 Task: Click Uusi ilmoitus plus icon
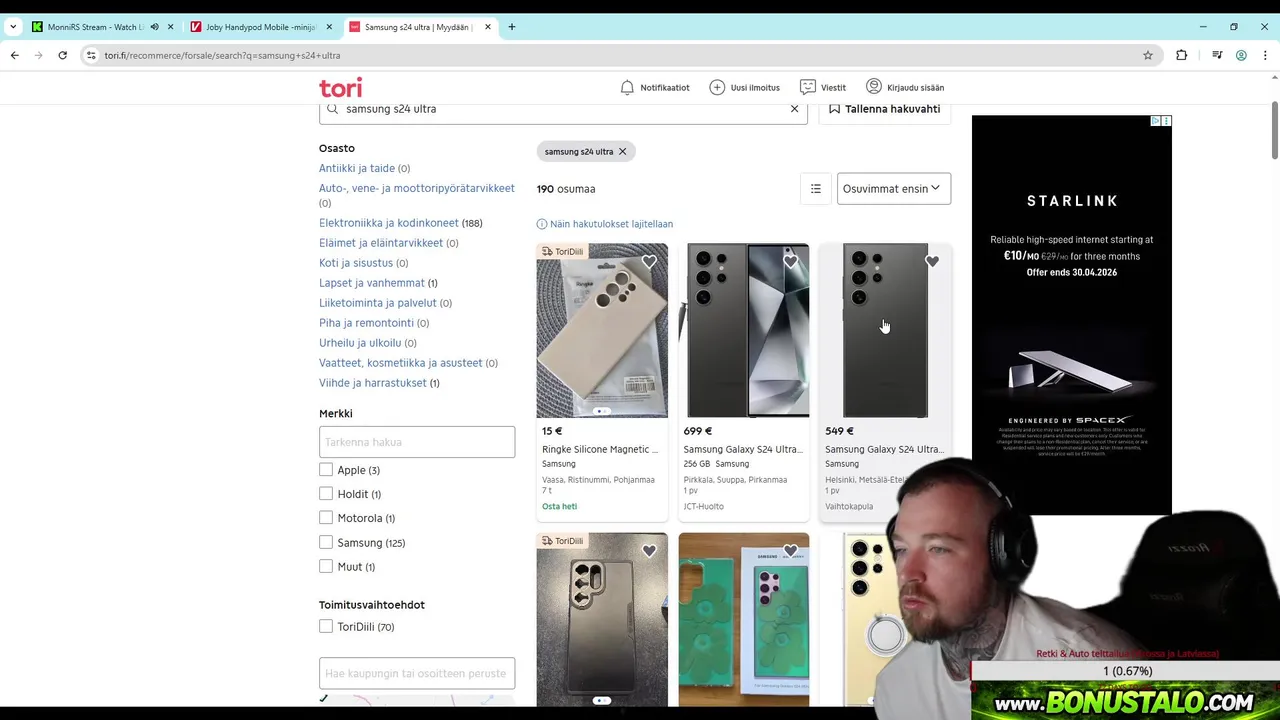[717, 88]
